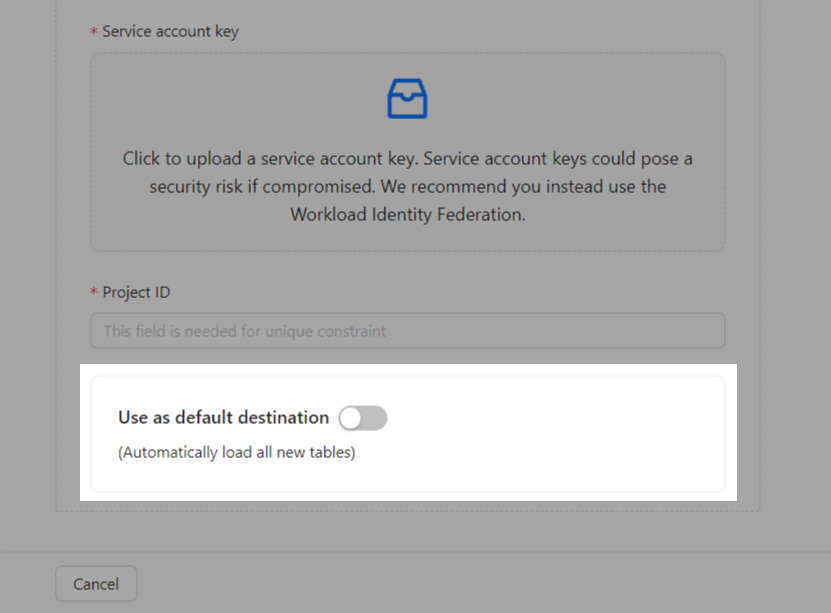Click the inbox upload icon
831x613 pixels.
[407, 99]
